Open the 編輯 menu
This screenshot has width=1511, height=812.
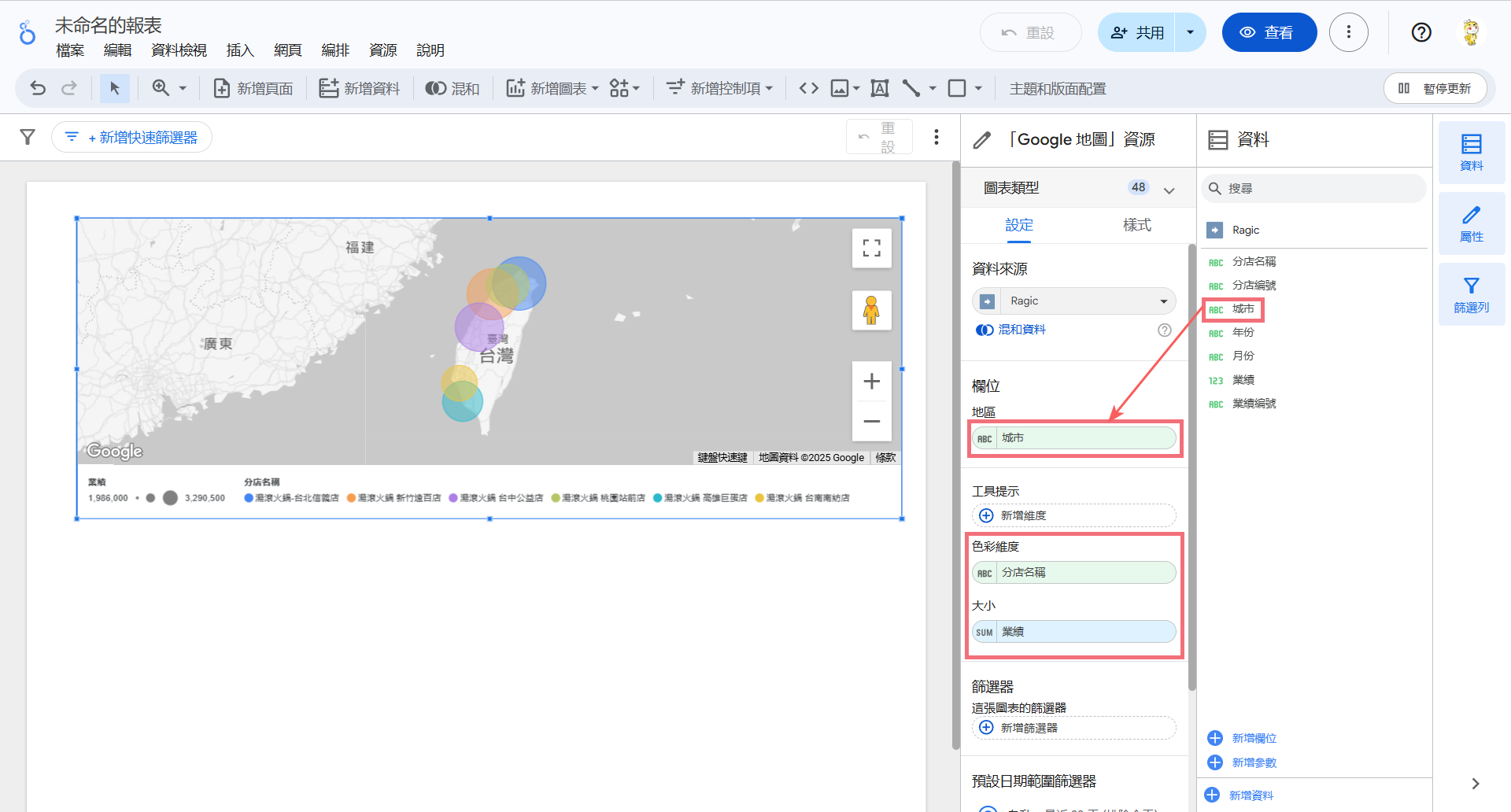coord(117,50)
